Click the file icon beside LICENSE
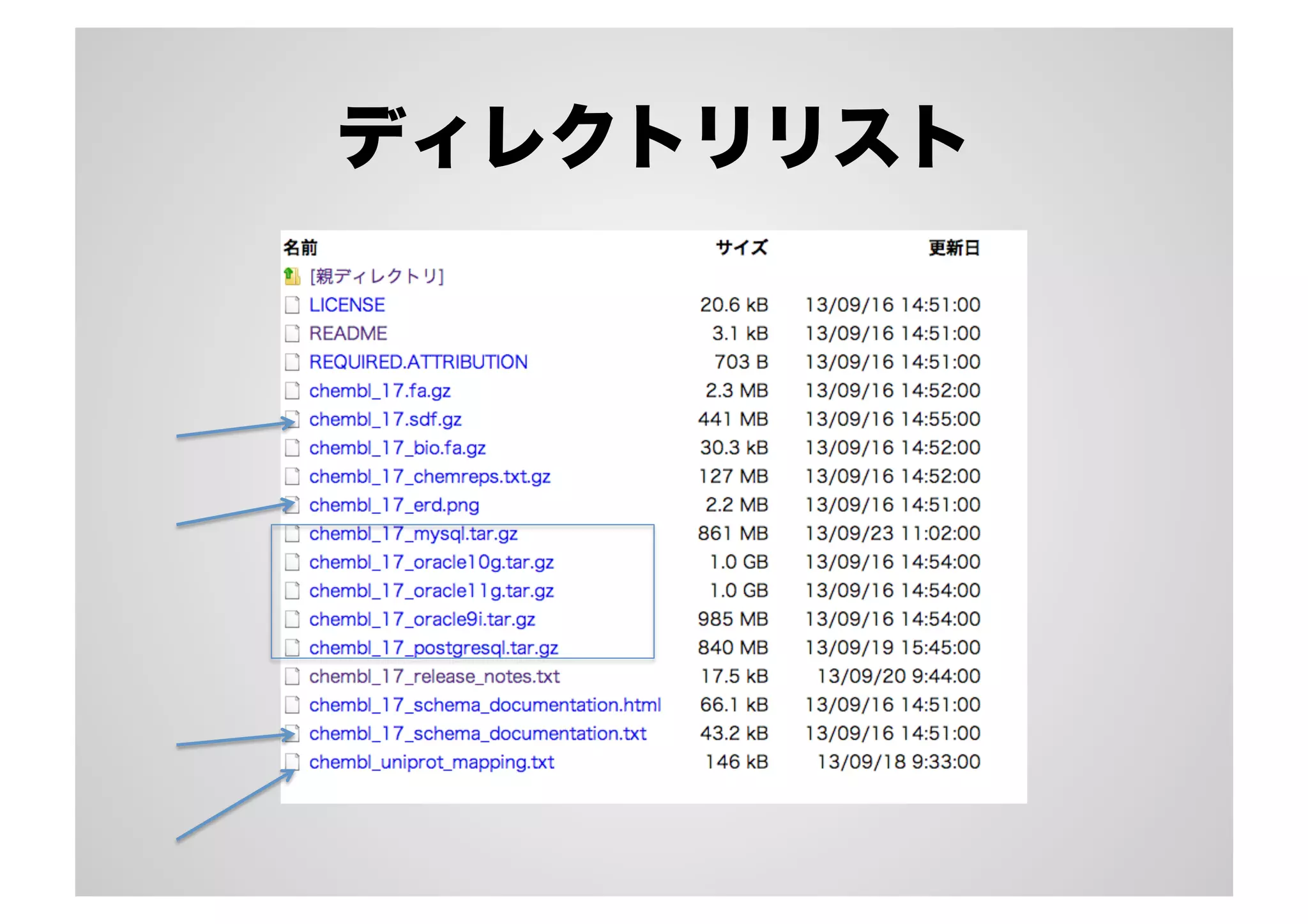 pos(292,305)
